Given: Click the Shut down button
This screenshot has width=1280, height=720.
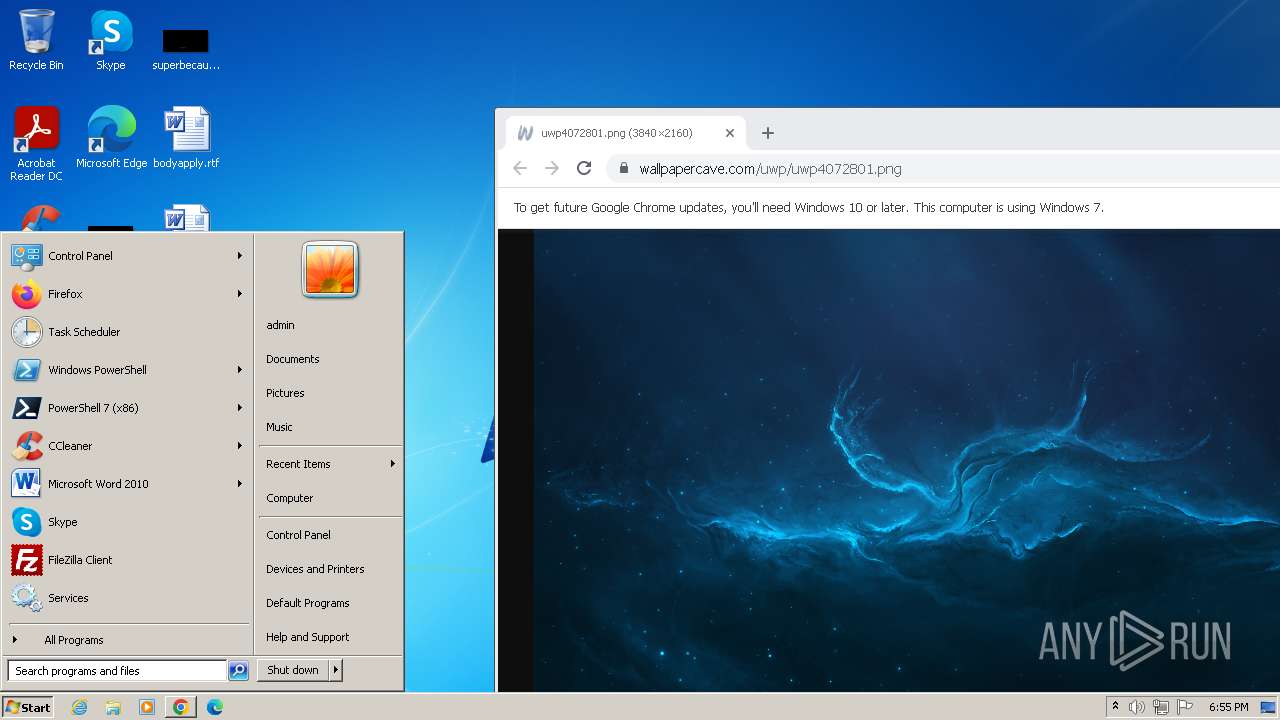Looking at the screenshot, I should coord(293,670).
